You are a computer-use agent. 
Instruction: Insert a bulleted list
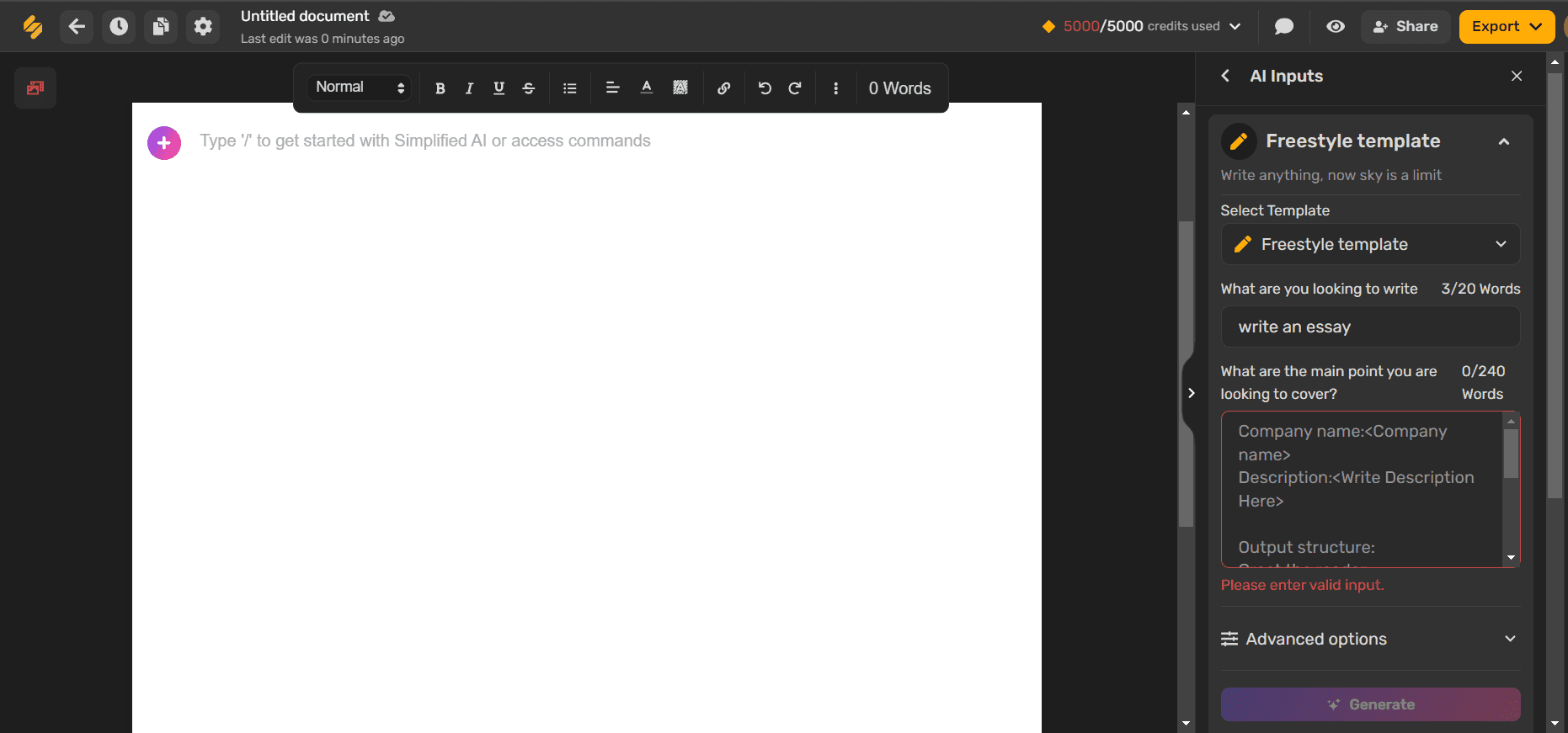coord(570,88)
